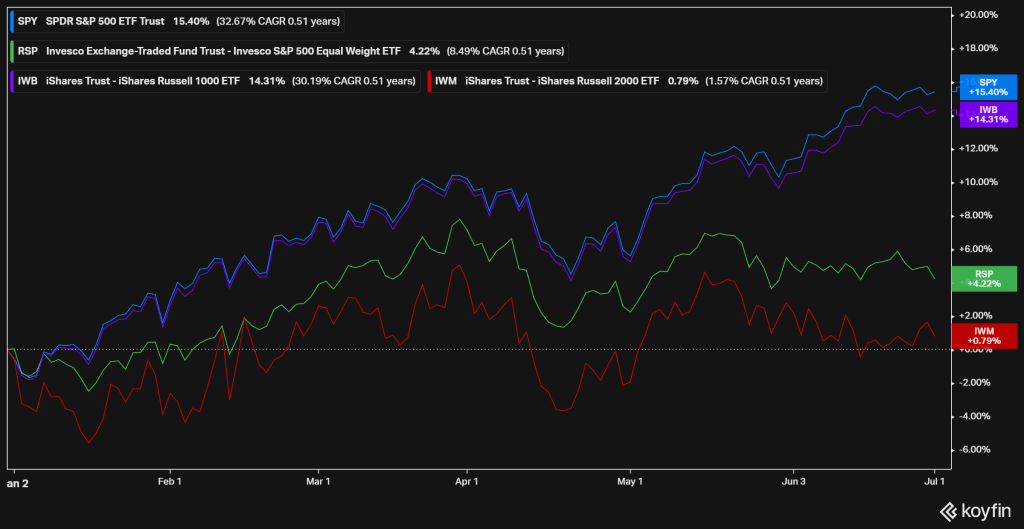Screen dimensions: 1024x529
Task: Click the Feb 1 date on time axis
Action: [170, 481]
